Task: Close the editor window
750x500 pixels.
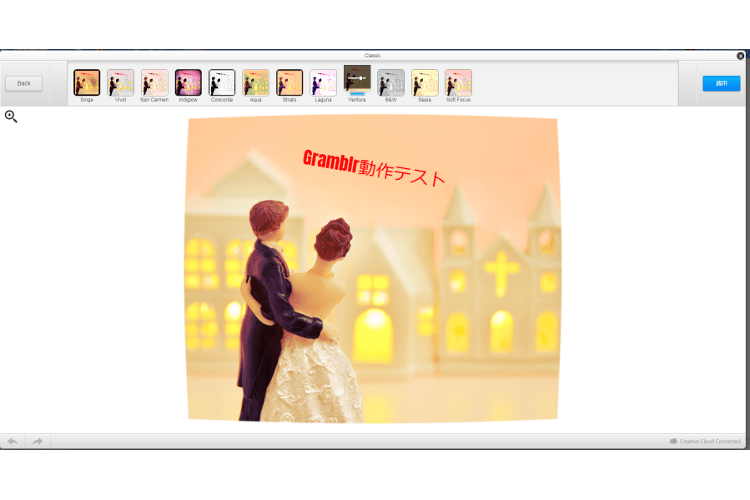Action: [740, 56]
